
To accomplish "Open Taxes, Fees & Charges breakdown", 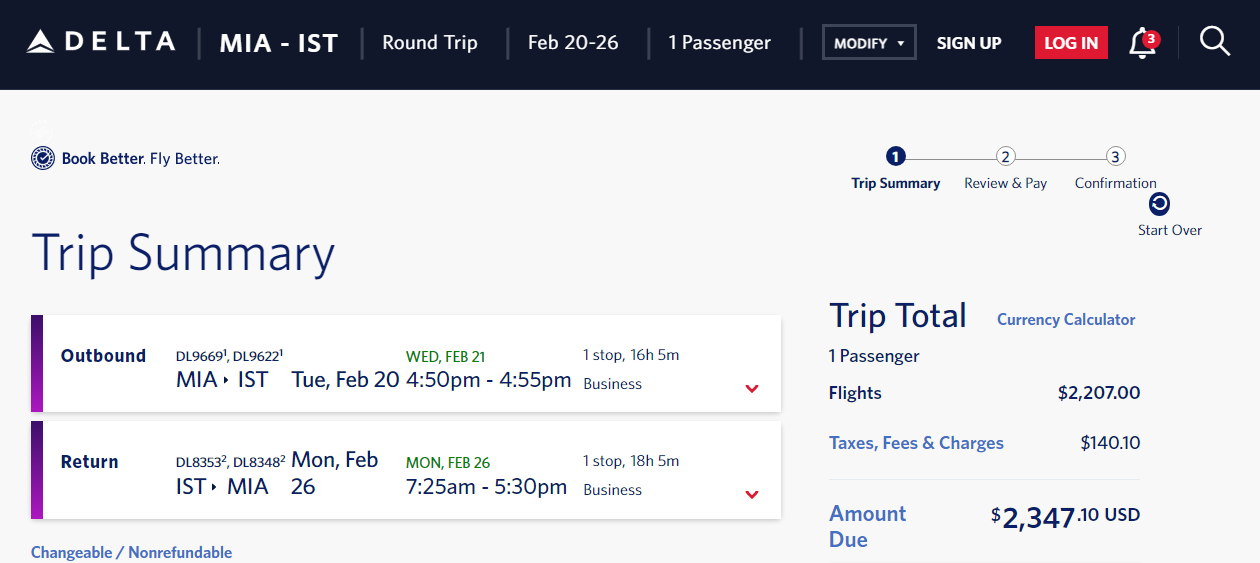I will coord(916,443).
